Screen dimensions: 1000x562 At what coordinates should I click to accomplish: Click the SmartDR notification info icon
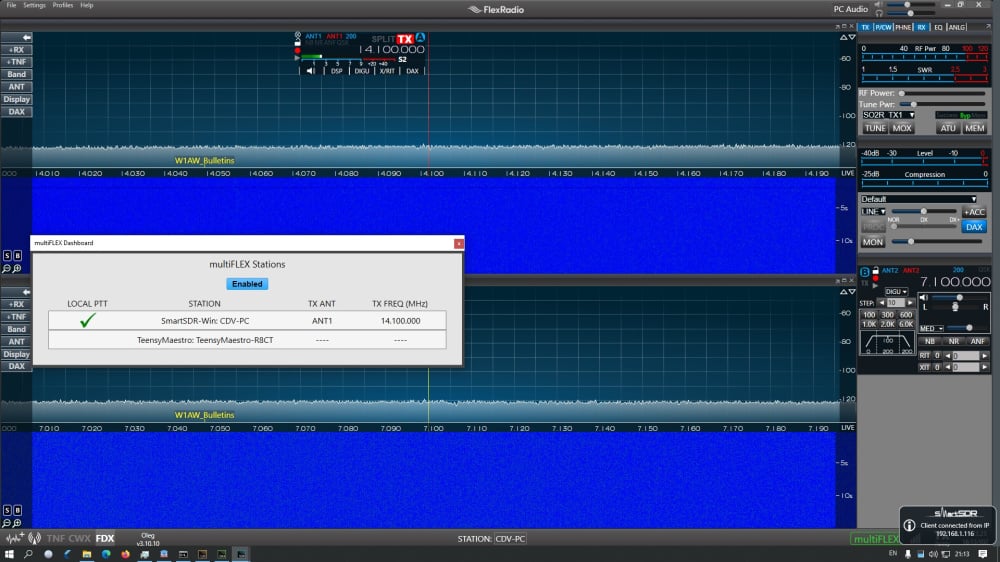[909, 526]
